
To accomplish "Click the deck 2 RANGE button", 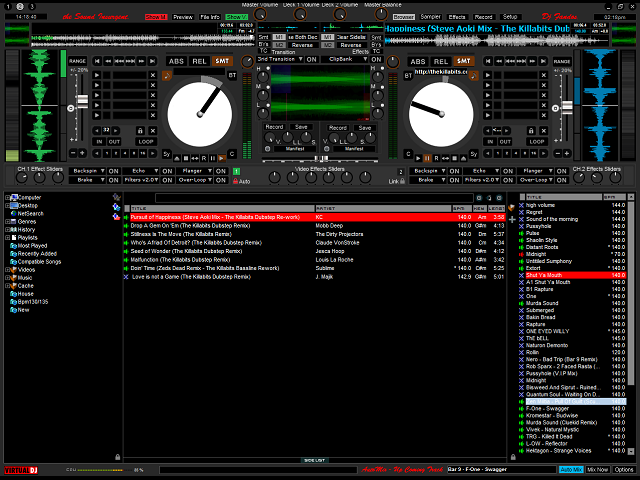I will [562, 62].
